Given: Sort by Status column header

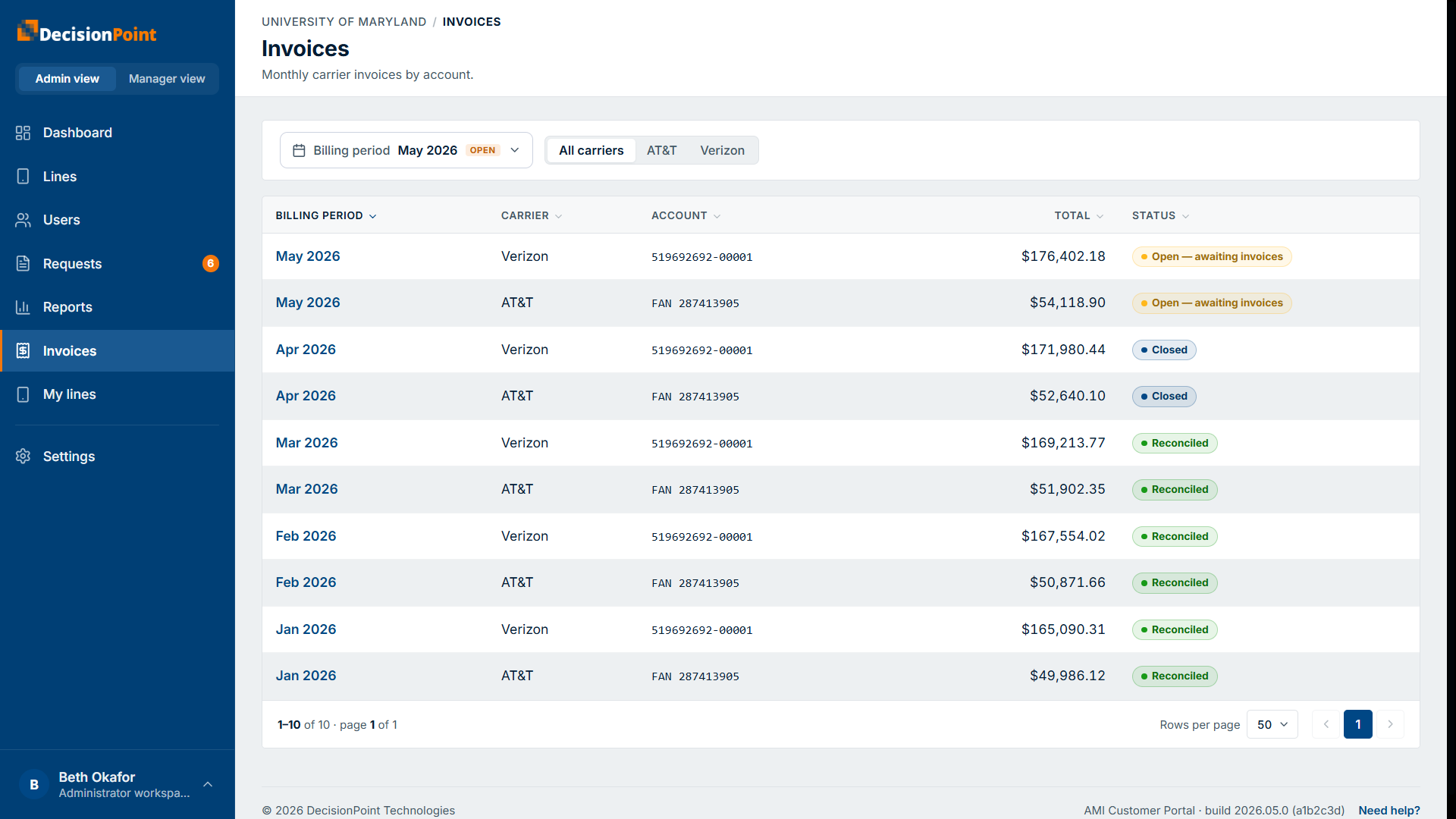Looking at the screenshot, I should coord(1160,215).
